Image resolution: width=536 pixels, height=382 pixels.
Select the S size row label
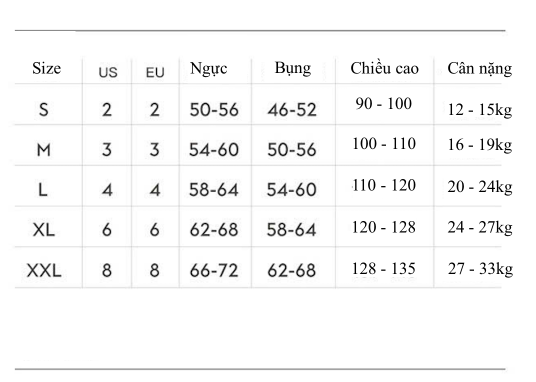click(x=43, y=110)
